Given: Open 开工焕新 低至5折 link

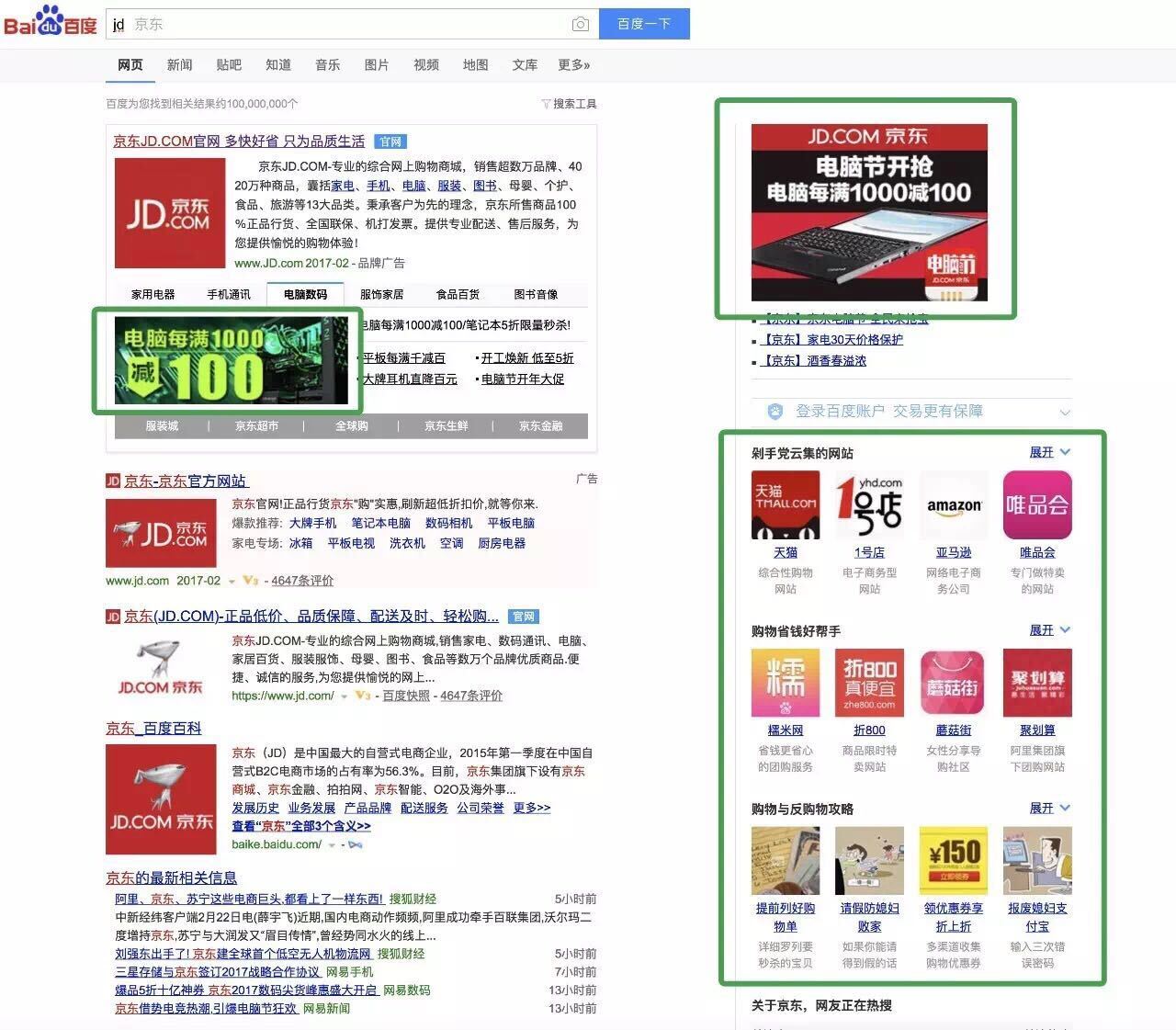Looking at the screenshot, I should point(527,358).
